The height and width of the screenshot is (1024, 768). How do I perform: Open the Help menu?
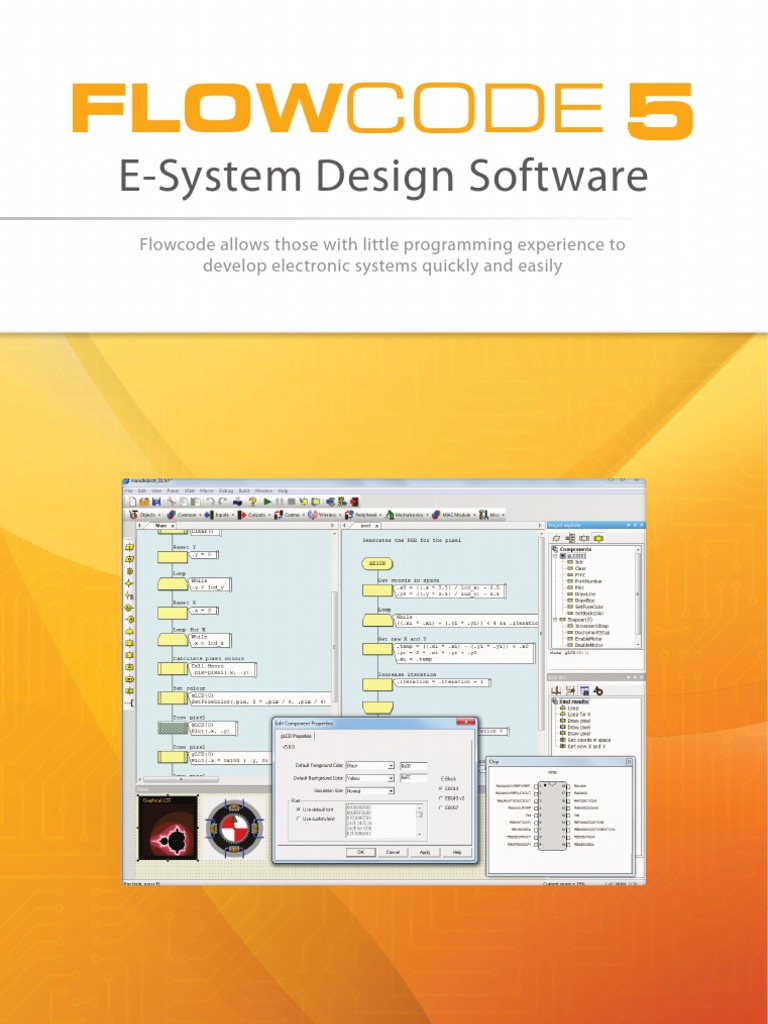pos(283,491)
